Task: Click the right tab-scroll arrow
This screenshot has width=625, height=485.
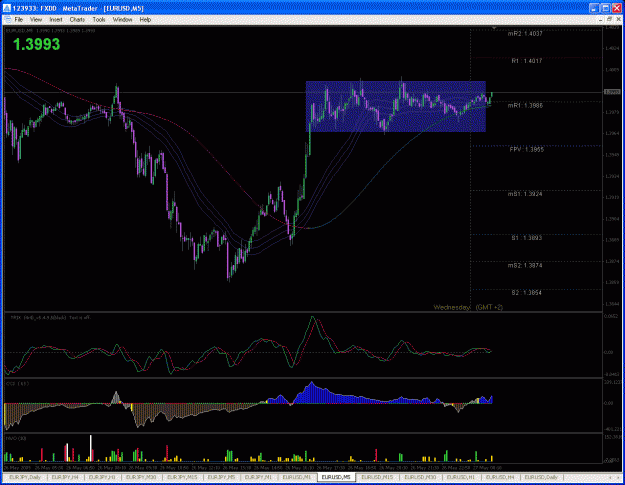Action: click(618, 477)
